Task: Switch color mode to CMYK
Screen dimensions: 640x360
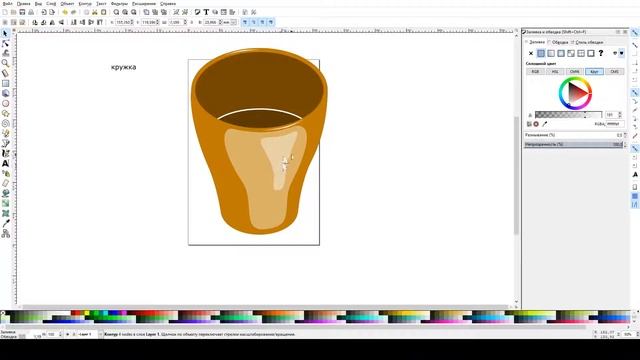Action: (574, 71)
